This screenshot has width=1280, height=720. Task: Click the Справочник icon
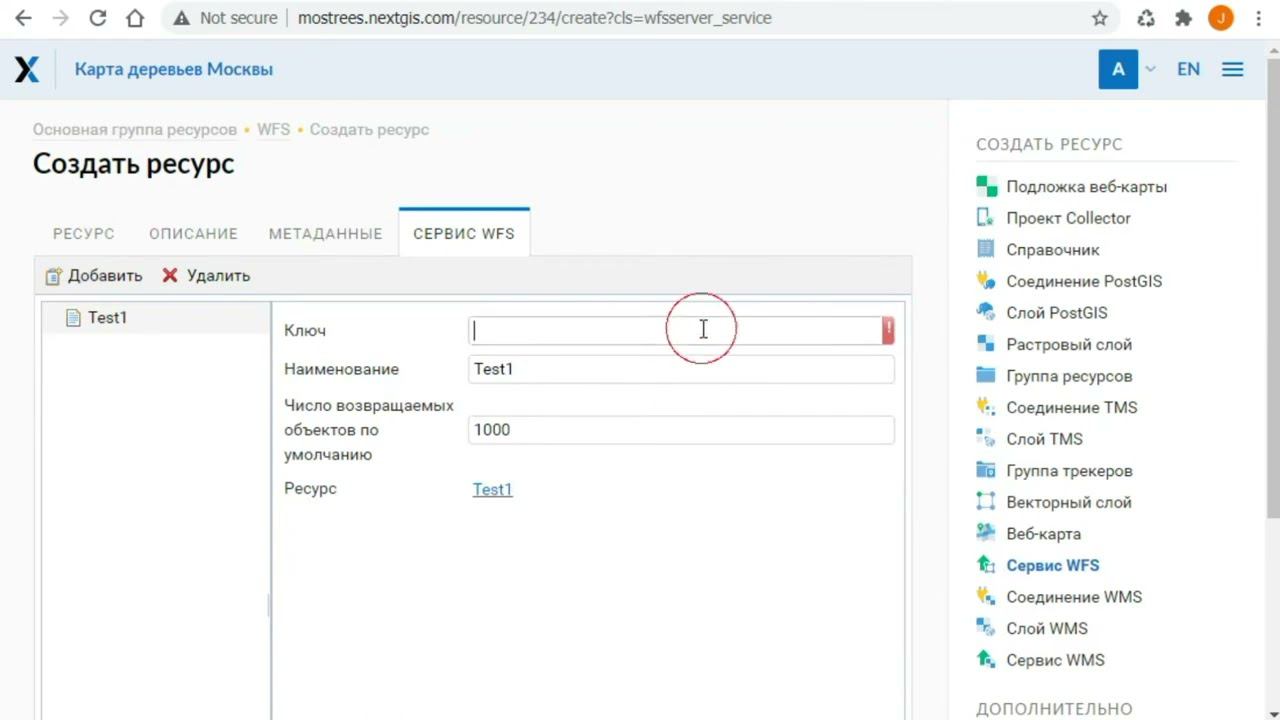[x=986, y=249]
